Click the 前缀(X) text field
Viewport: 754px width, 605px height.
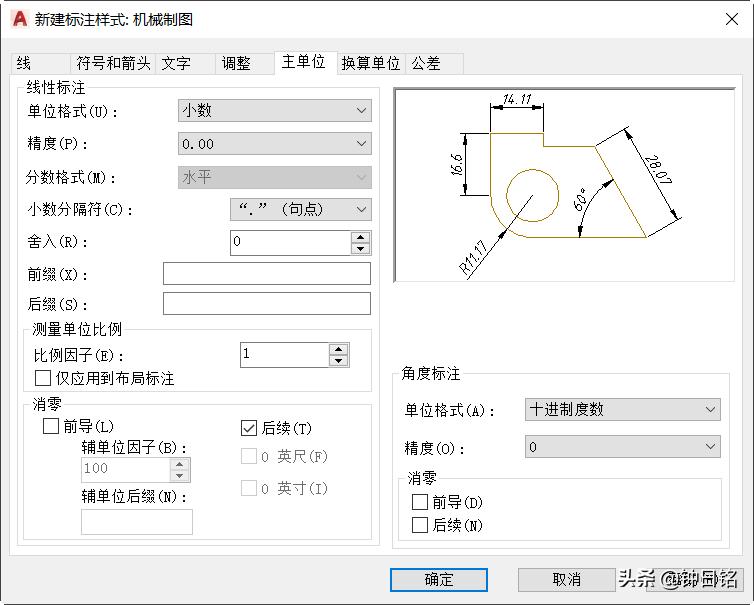[x=267, y=274]
